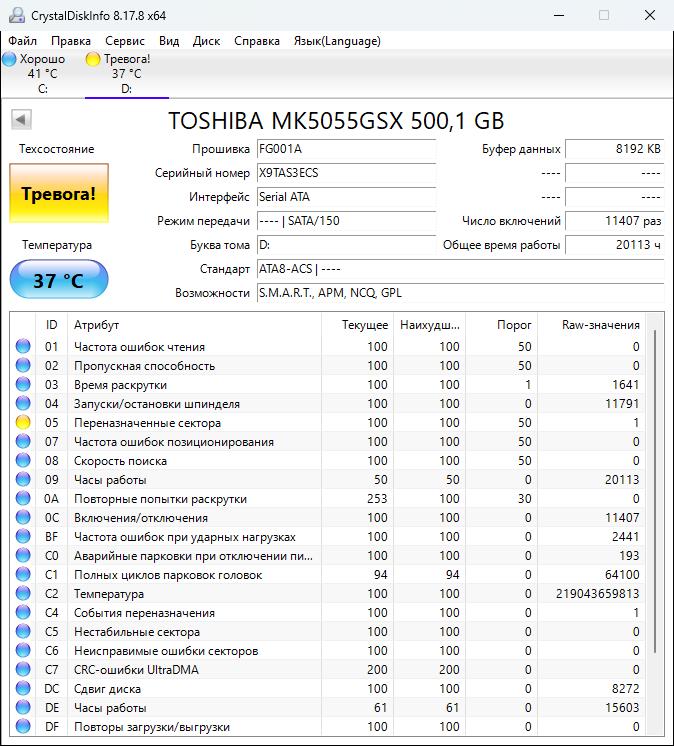Click the CrystalDiskInfo app icon in title bar
This screenshot has width=674, height=746.
17,15
